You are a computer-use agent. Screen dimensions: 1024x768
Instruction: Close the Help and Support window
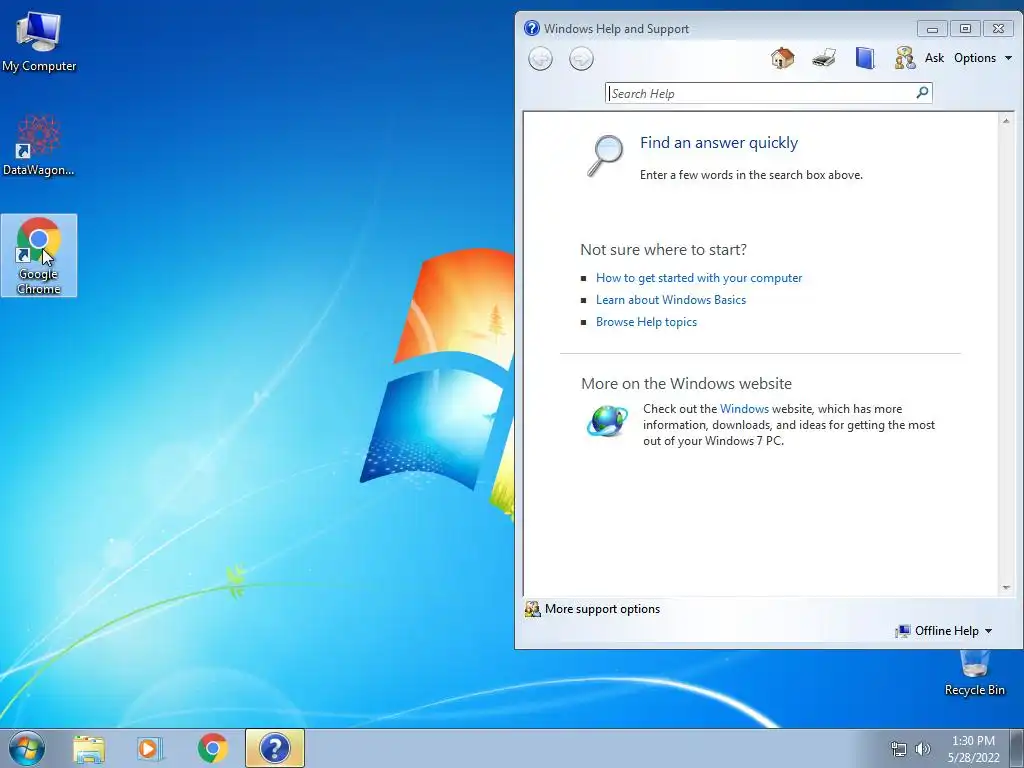pyautogui.click(x=999, y=29)
